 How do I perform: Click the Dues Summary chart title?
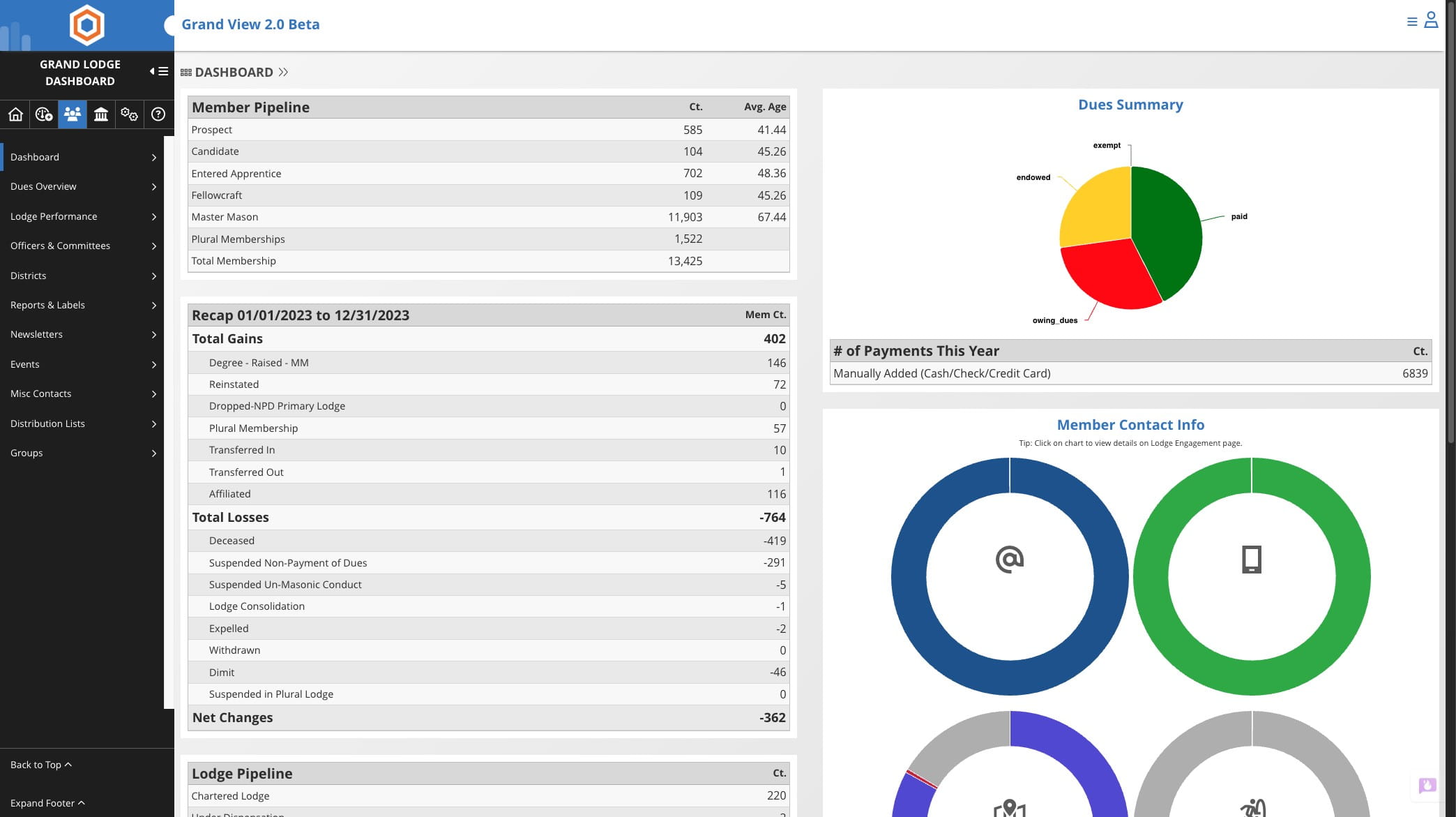[1130, 105]
